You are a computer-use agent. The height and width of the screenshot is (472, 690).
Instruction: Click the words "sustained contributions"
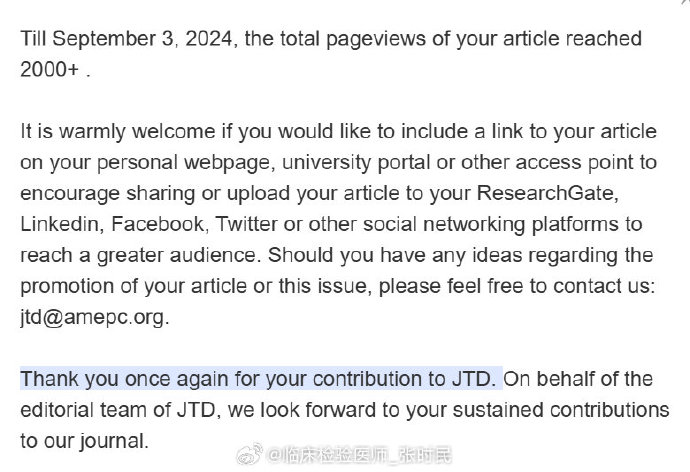point(561,410)
